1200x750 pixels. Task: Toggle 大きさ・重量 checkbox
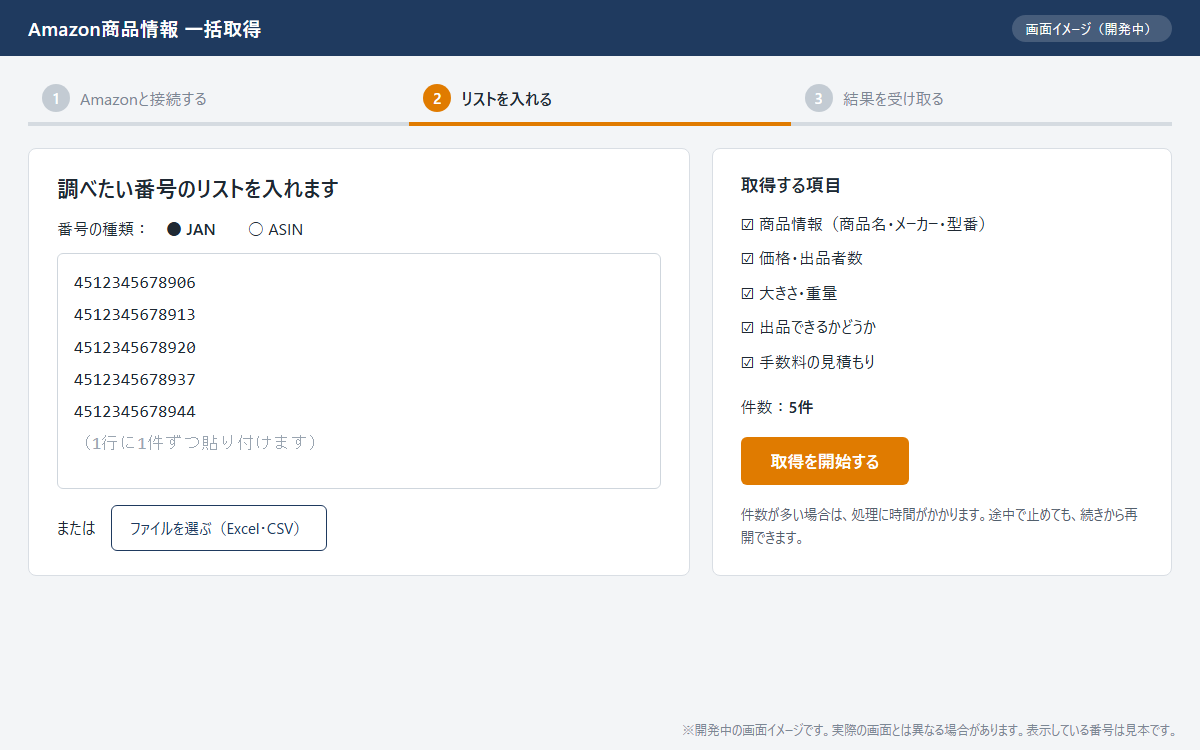click(747, 294)
